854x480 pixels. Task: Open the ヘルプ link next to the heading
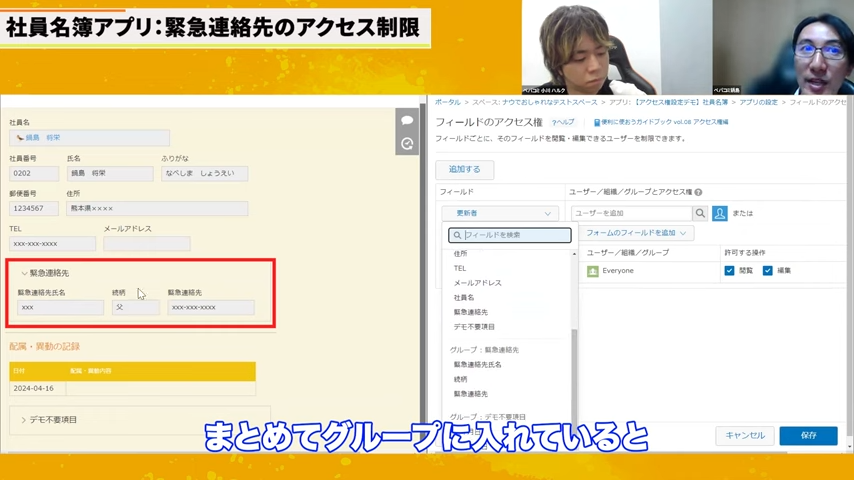563,123
